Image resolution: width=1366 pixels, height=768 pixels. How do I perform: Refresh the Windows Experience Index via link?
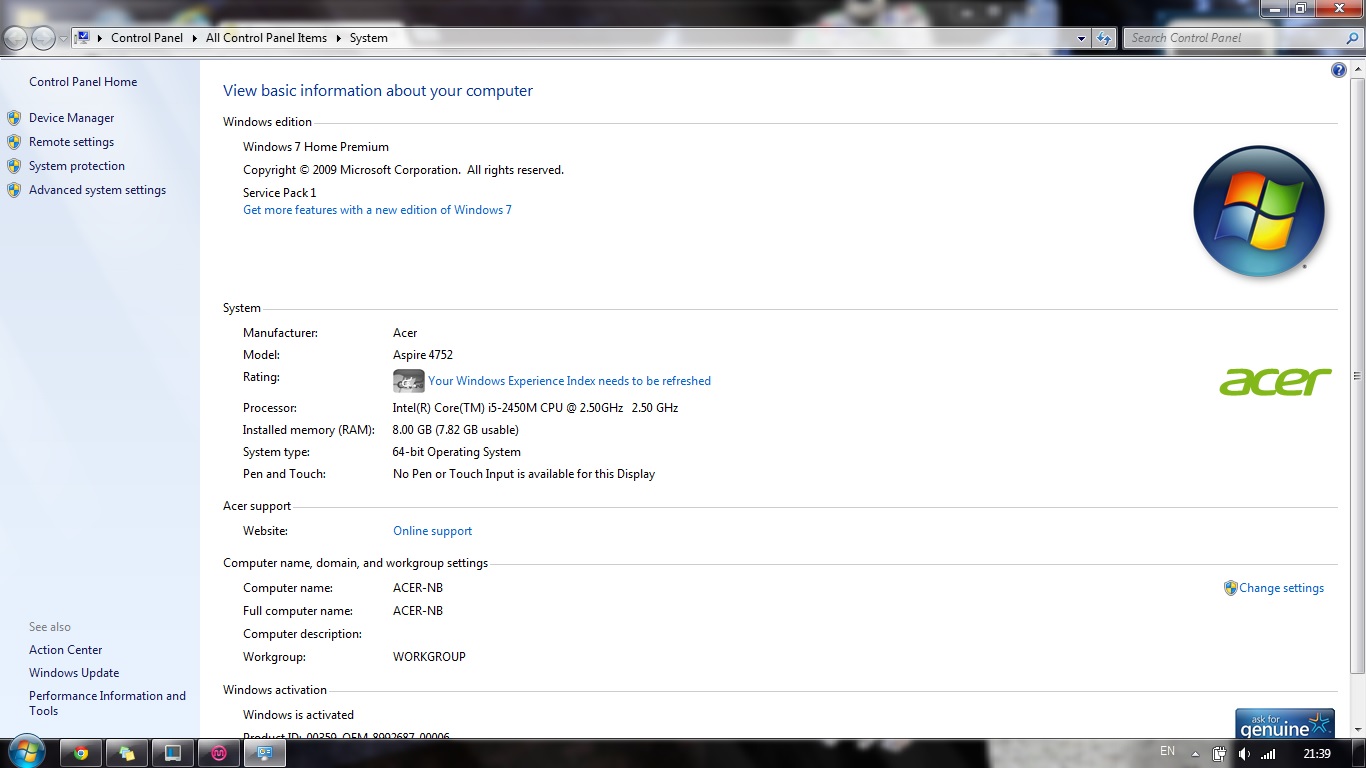tap(569, 381)
